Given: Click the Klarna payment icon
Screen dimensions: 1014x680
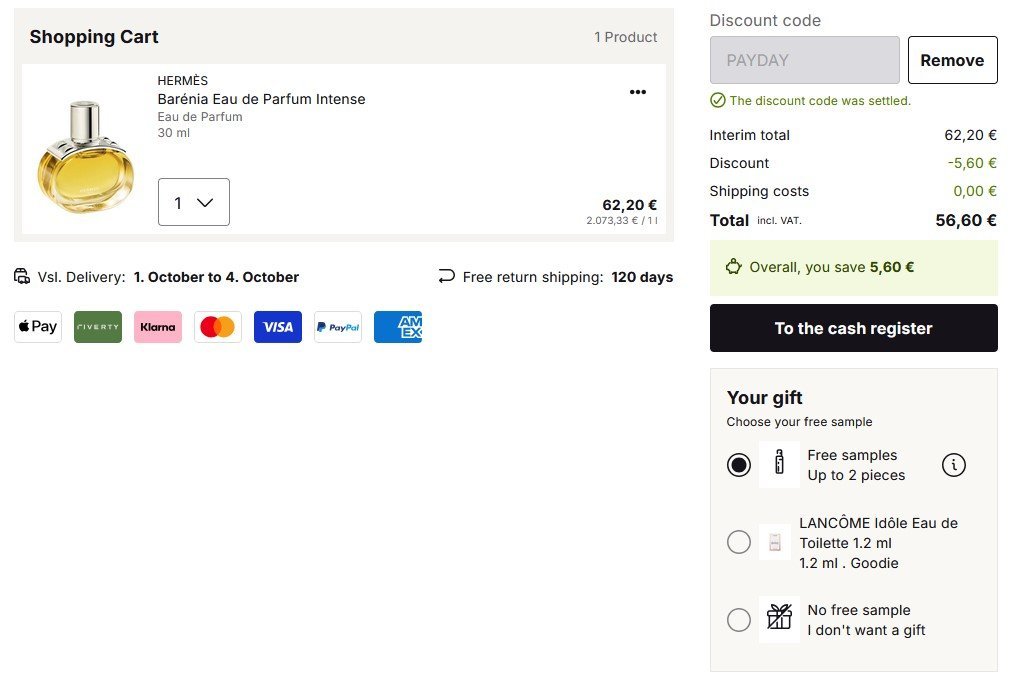Looking at the screenshot, I should tap(158, 327).
